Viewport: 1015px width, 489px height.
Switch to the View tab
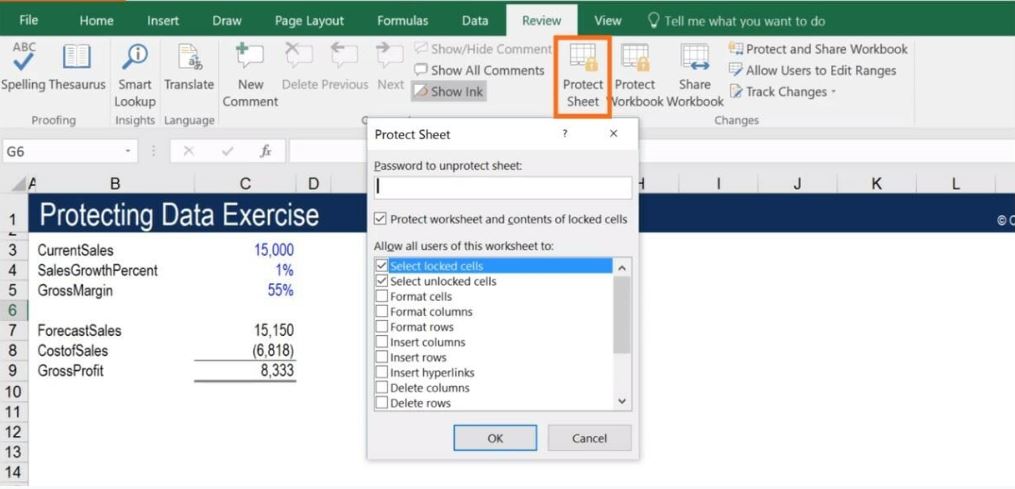click(x=608, y=21)
